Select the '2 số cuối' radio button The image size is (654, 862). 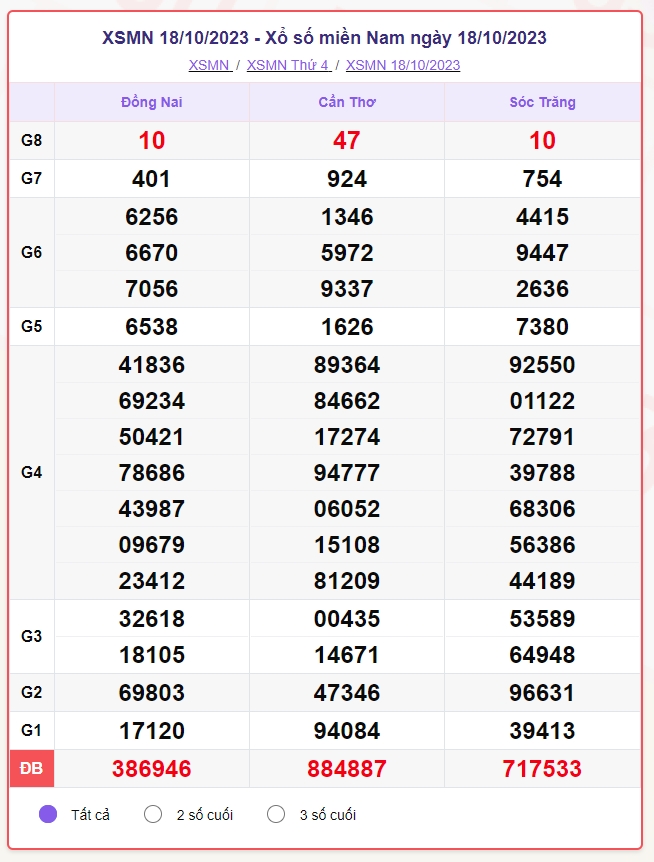tap(153, 814)
